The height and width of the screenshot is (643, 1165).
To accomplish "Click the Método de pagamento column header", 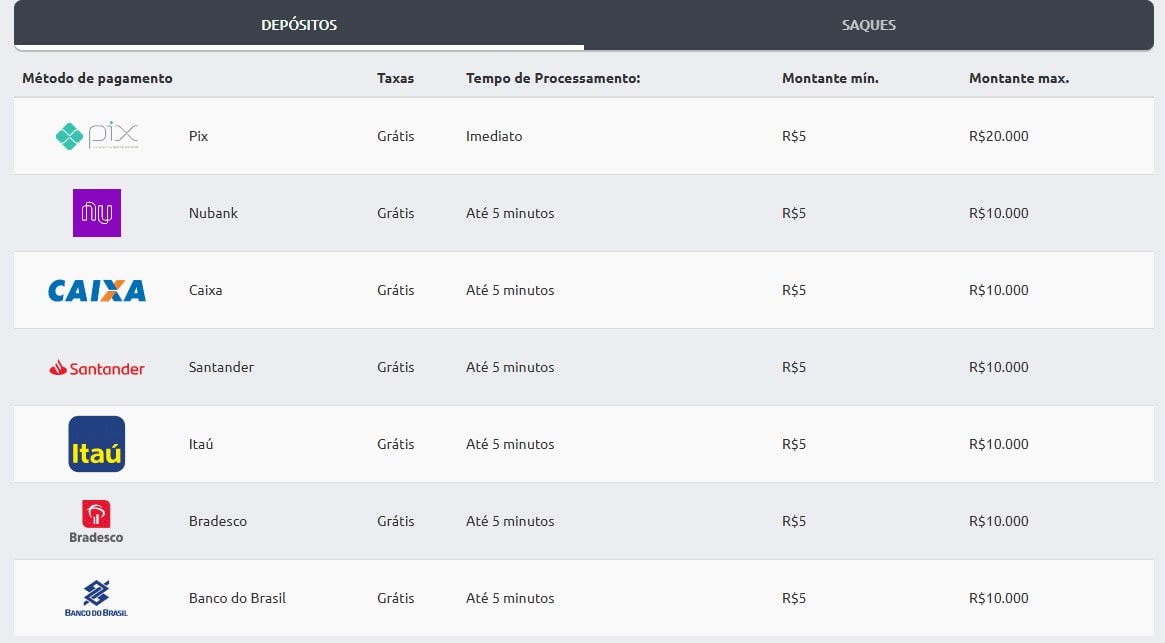I will 97,78.
